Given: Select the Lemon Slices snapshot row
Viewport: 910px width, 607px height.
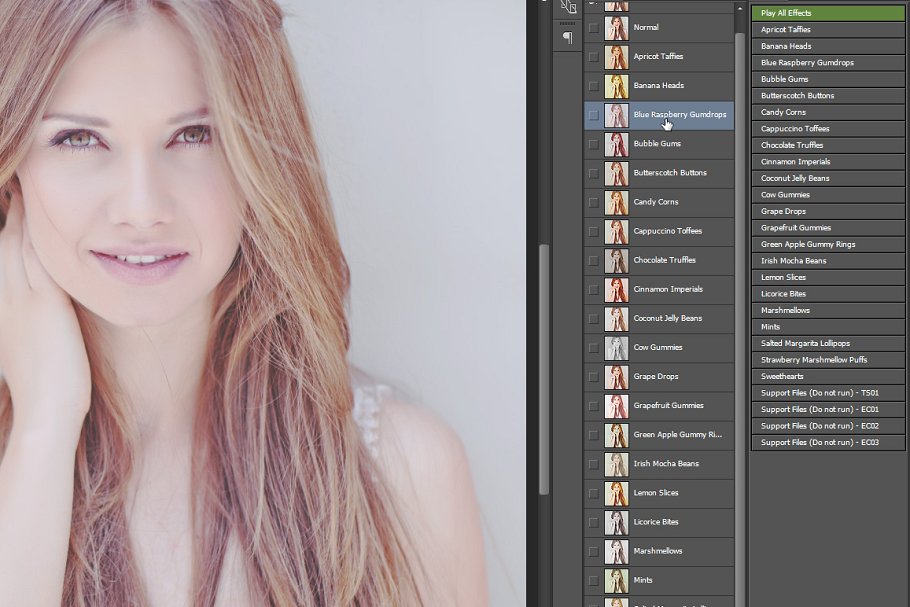Looking at the screenshot, I should 680,493.
